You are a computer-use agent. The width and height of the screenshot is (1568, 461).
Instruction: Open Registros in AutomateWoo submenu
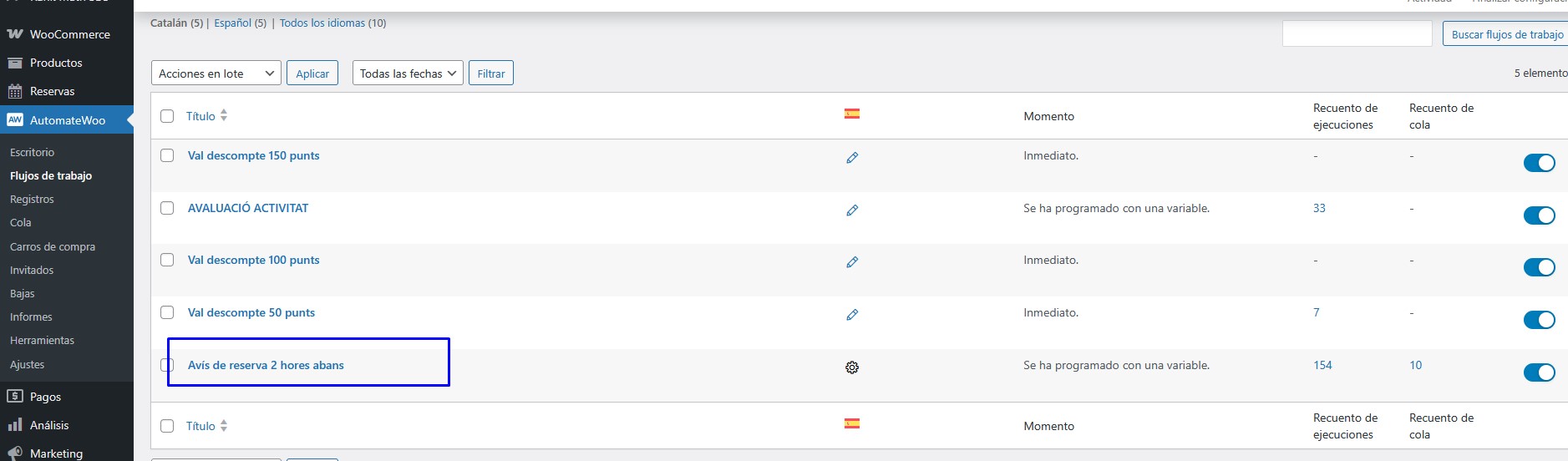[x=32, y=199]
